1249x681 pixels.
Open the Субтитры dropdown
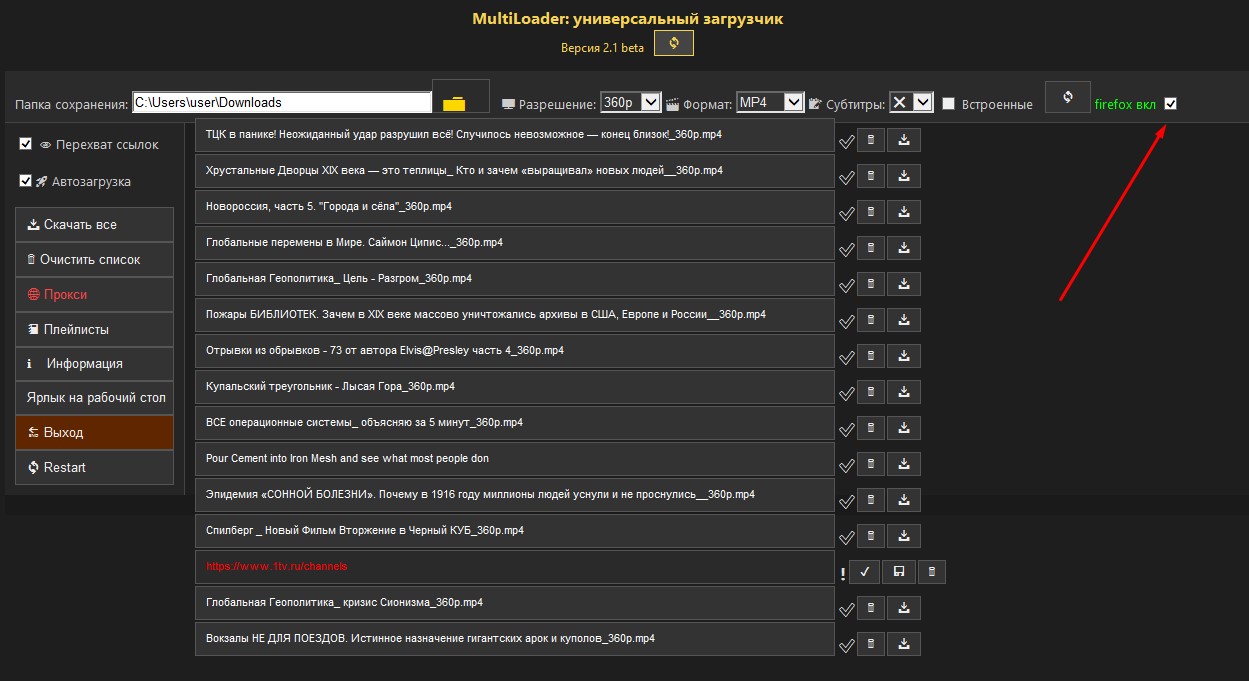tap(911, 102)
